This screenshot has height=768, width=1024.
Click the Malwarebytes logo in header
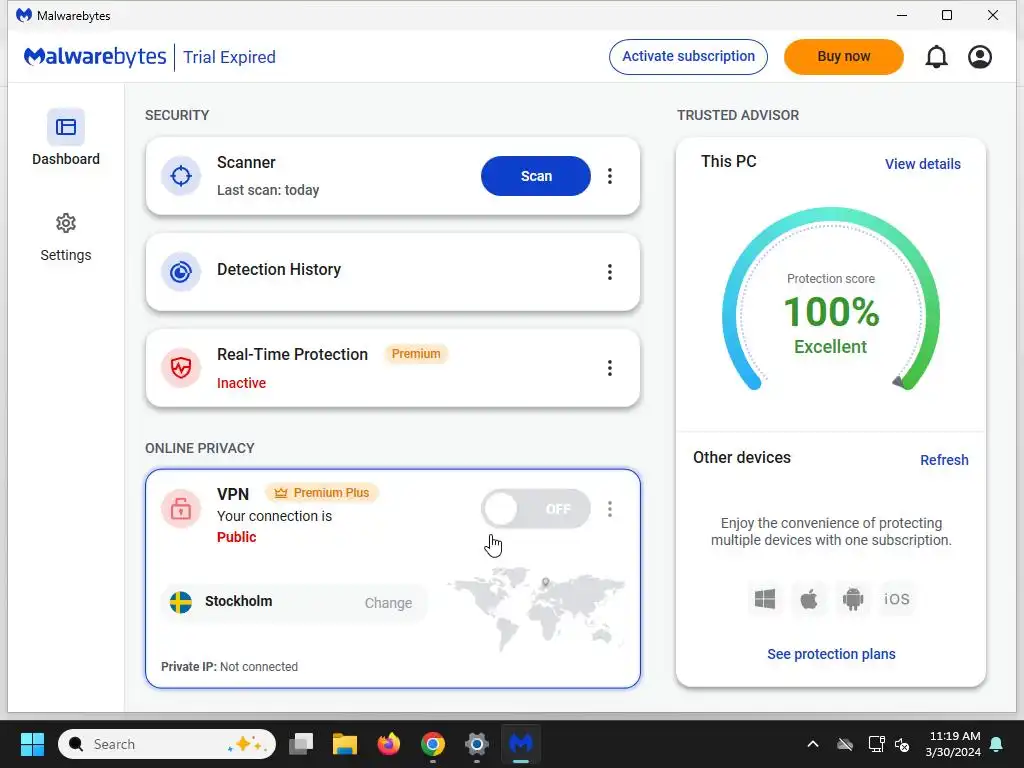95,57
